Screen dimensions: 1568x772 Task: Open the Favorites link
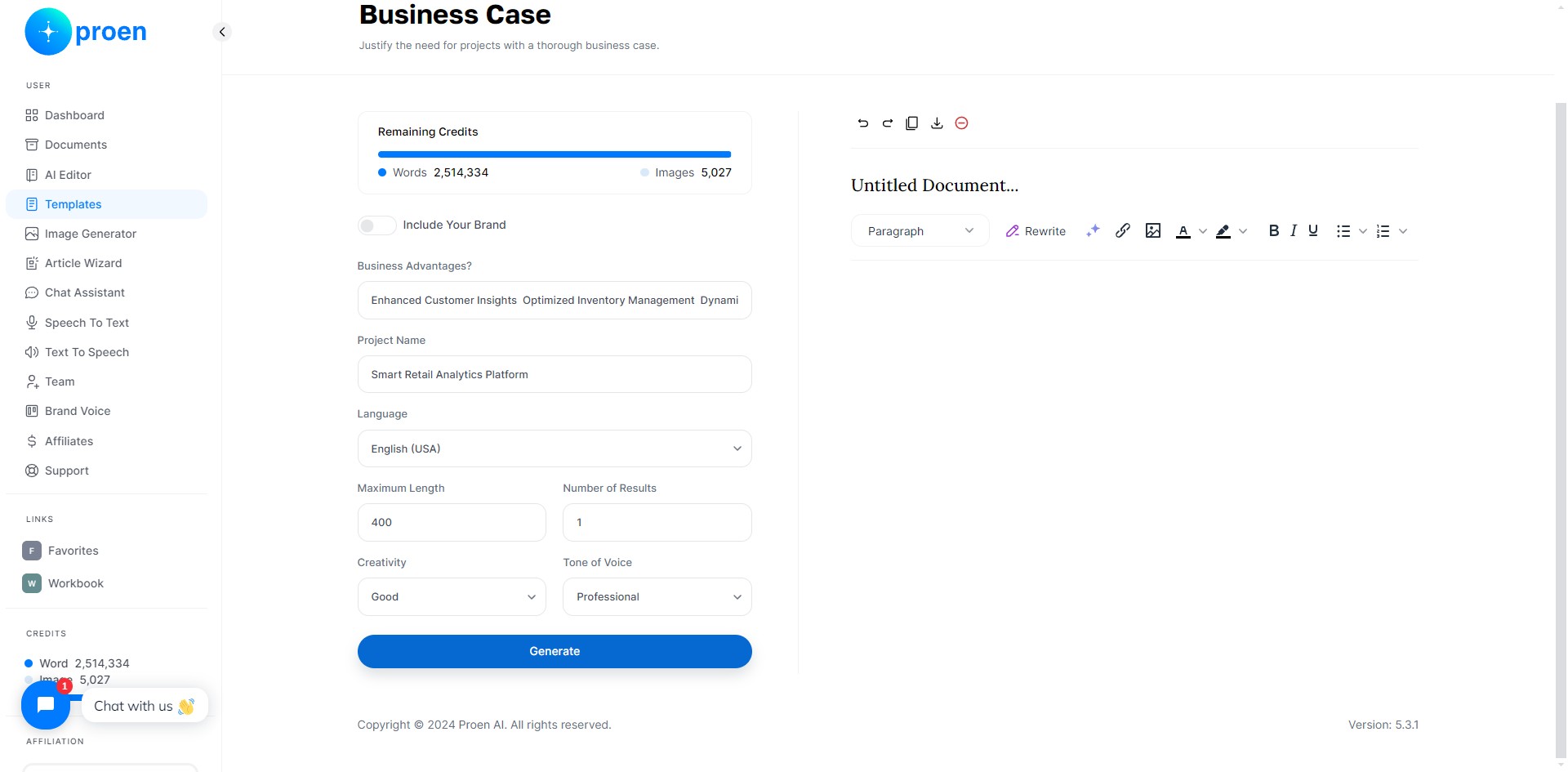[60, 551]
